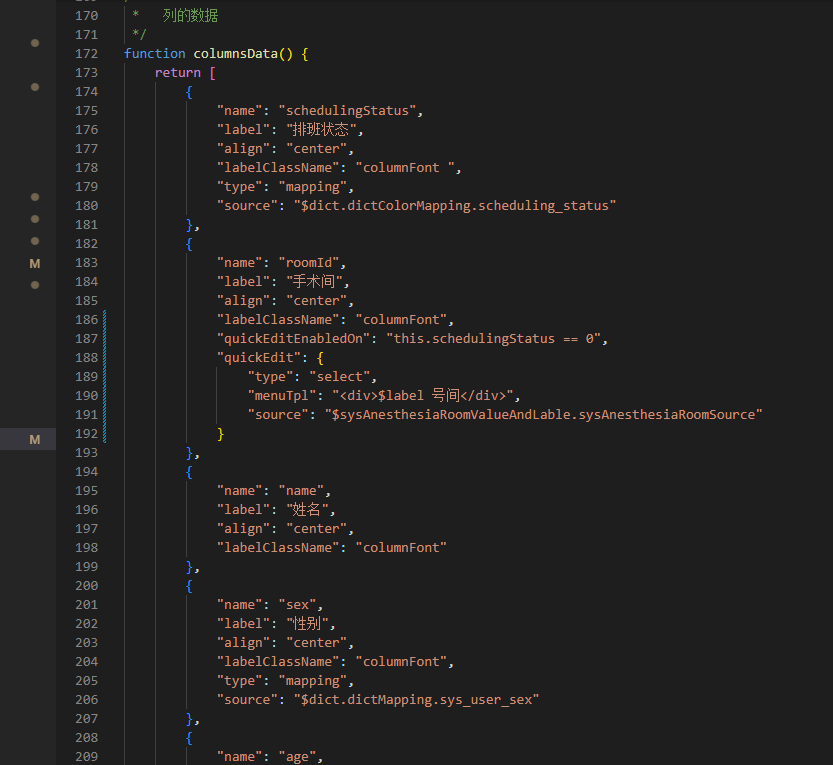
Task: Click the string "<div>$label 号间</div>"
Action: 422,396
